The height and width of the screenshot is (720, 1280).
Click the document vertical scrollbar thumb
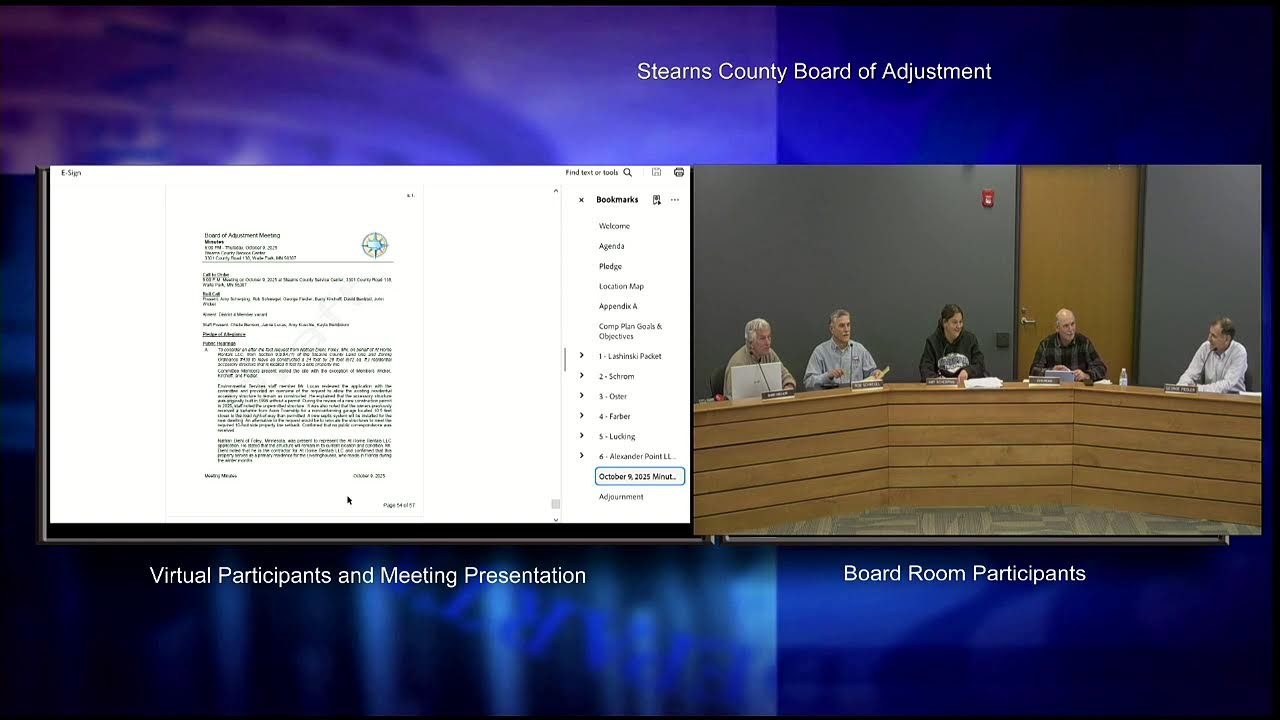pyautogui.click(x=556, y=504)
